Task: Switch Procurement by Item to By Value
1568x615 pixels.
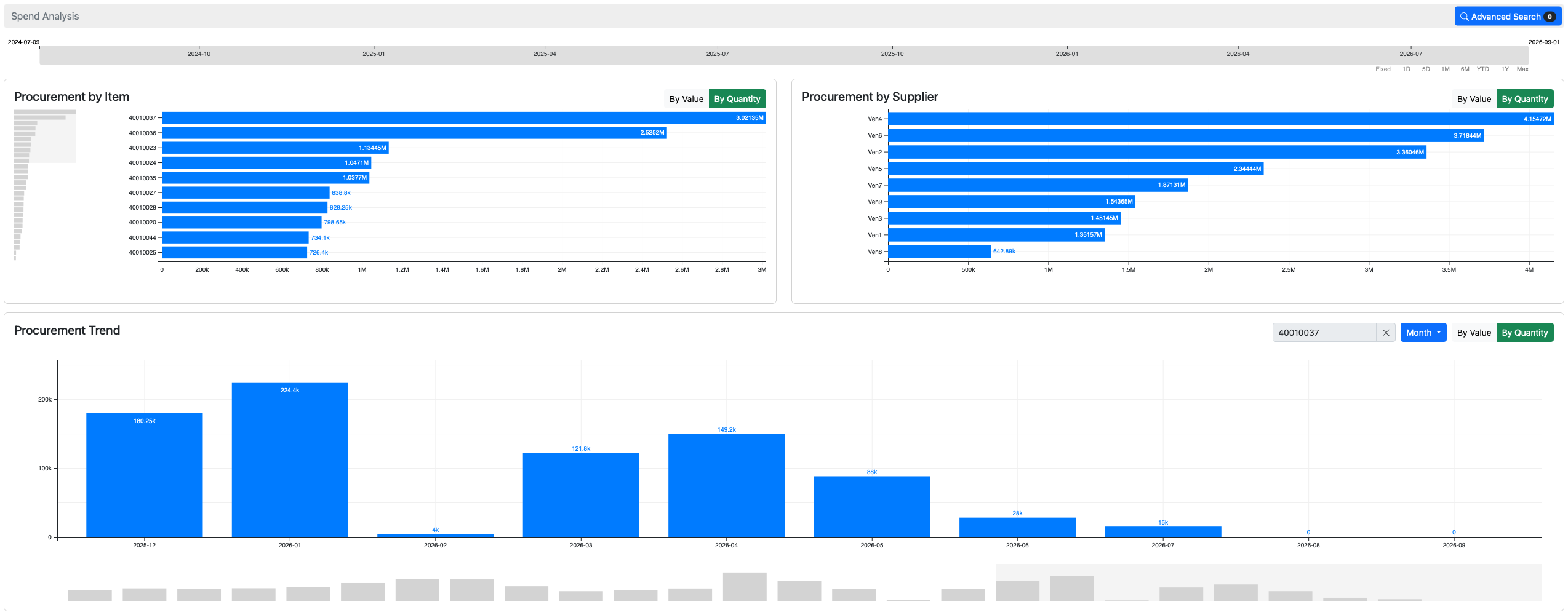Action: point(686,99)
